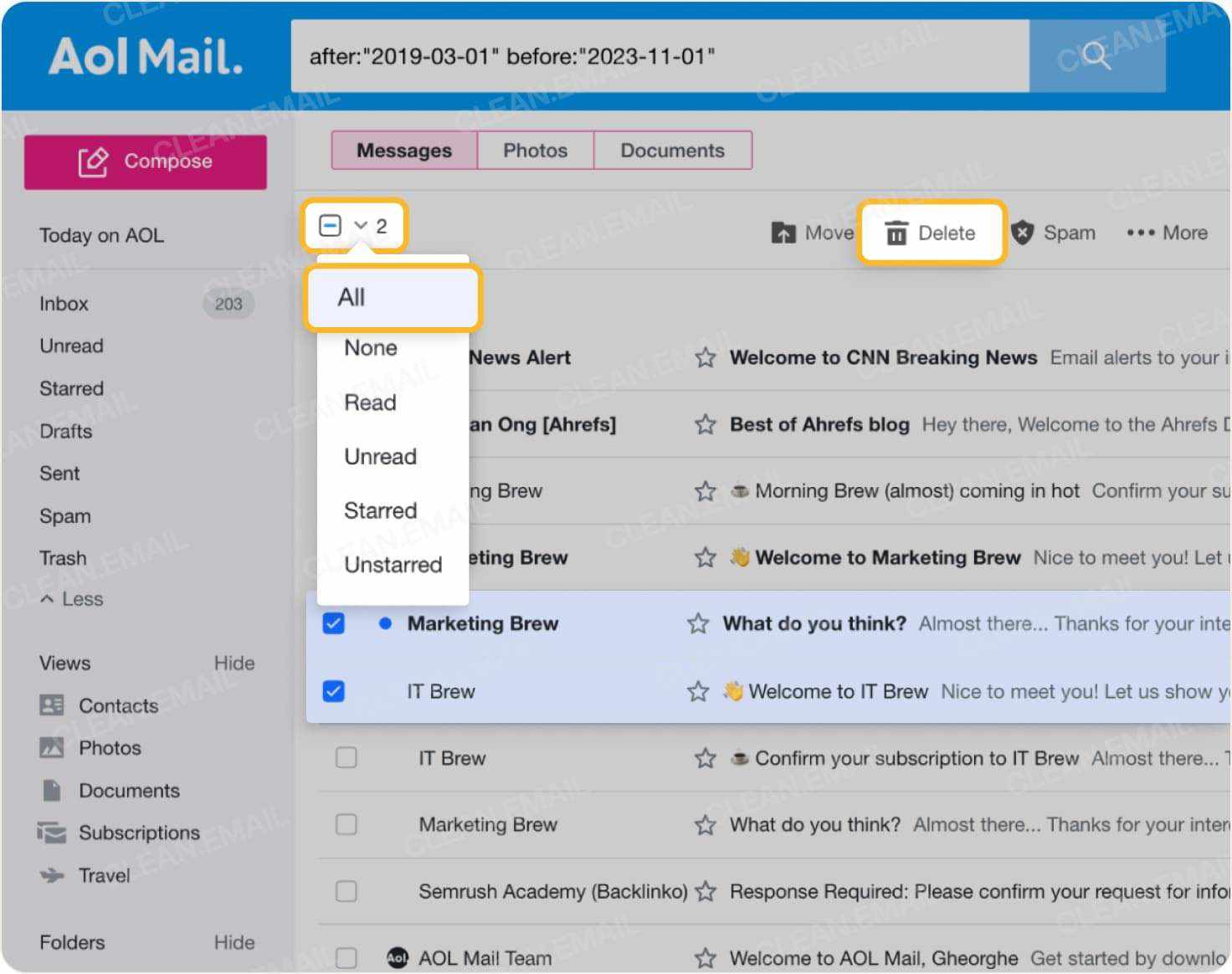Check the AOL Mail Team message checkbox
The width and height of the screenshot is (1232, 974).
(x=346, y=957)
